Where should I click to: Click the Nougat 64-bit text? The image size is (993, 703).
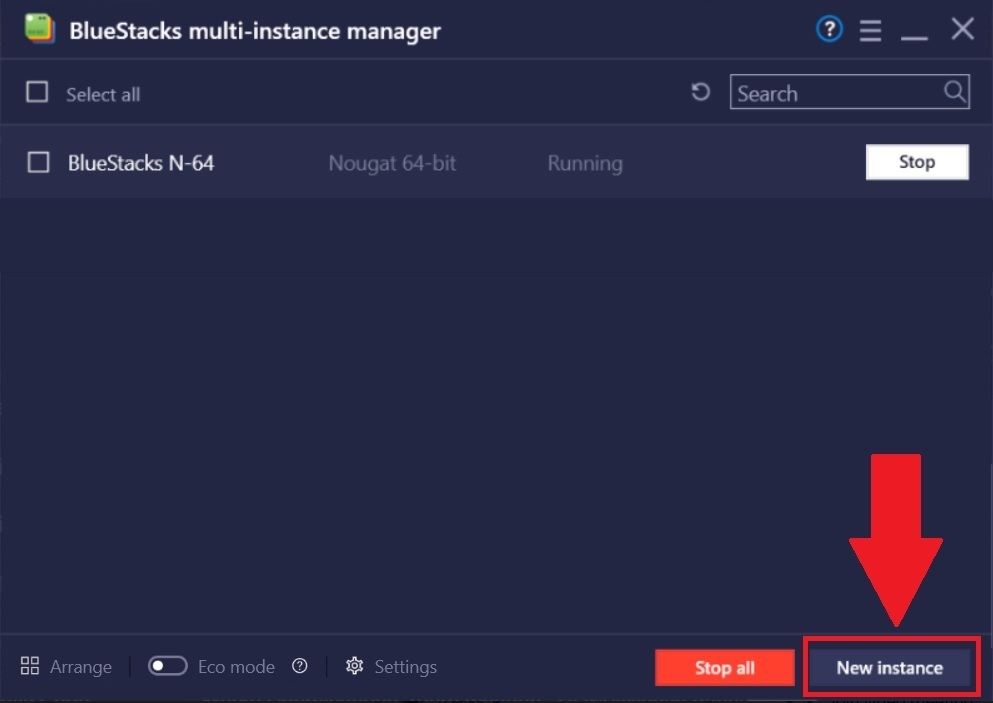point(392,163)
